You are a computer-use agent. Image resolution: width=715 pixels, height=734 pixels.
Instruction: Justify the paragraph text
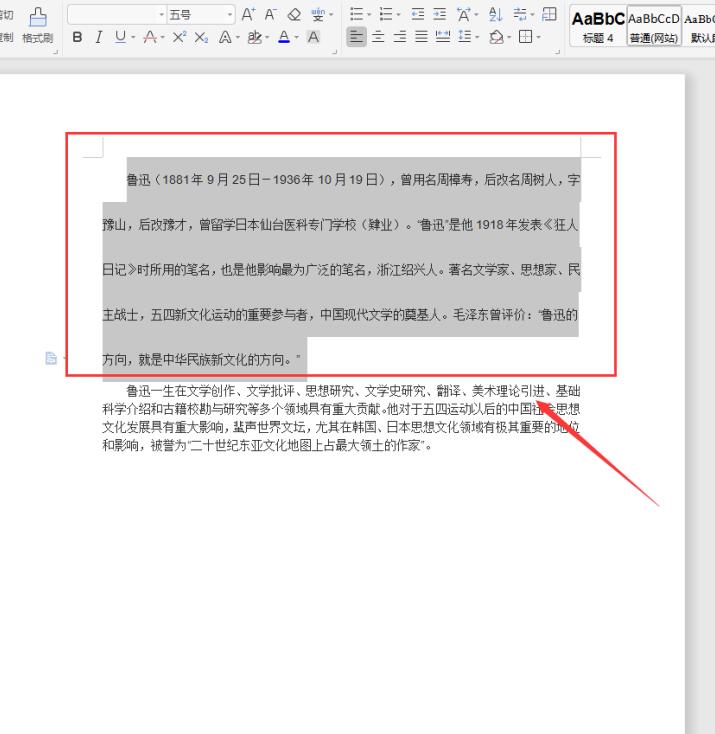[421, 37]
